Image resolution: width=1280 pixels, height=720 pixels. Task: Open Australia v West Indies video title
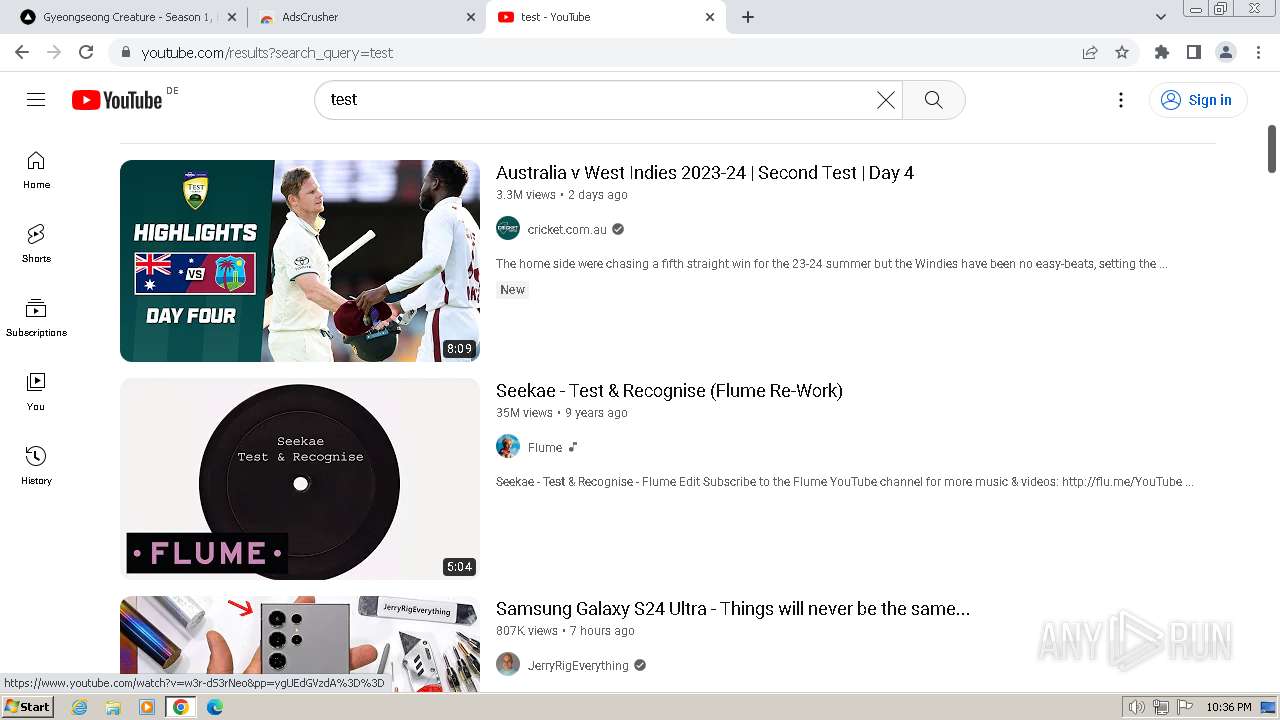(705, 173)
